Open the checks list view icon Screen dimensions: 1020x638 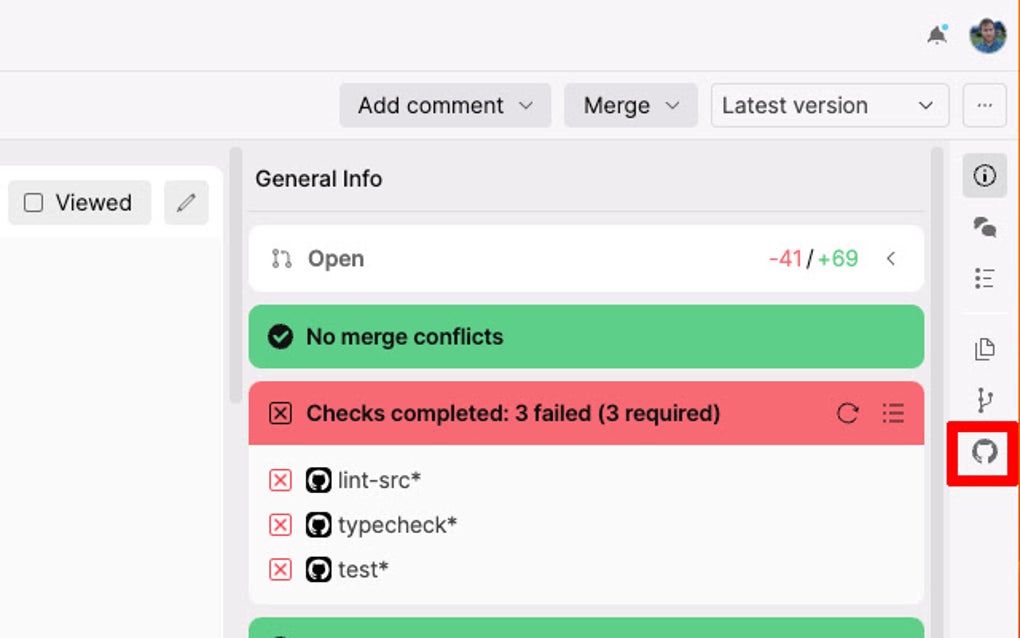point(893,413)
